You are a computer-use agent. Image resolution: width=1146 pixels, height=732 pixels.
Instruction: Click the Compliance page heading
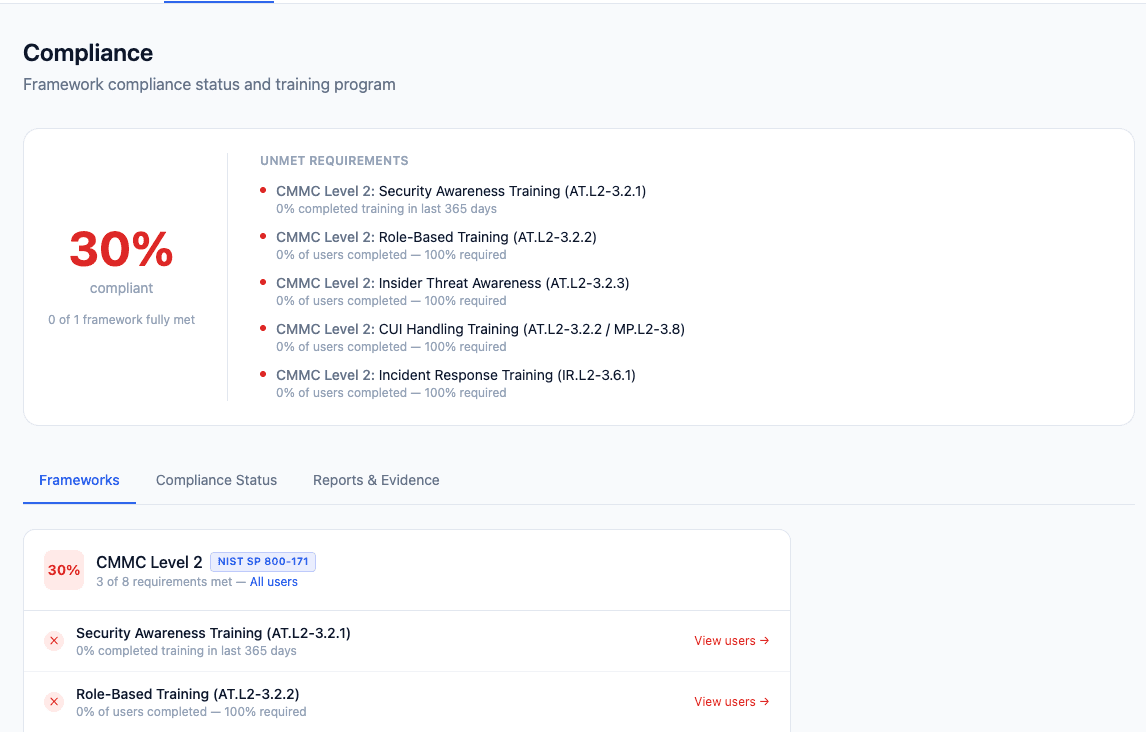point(88,53)
